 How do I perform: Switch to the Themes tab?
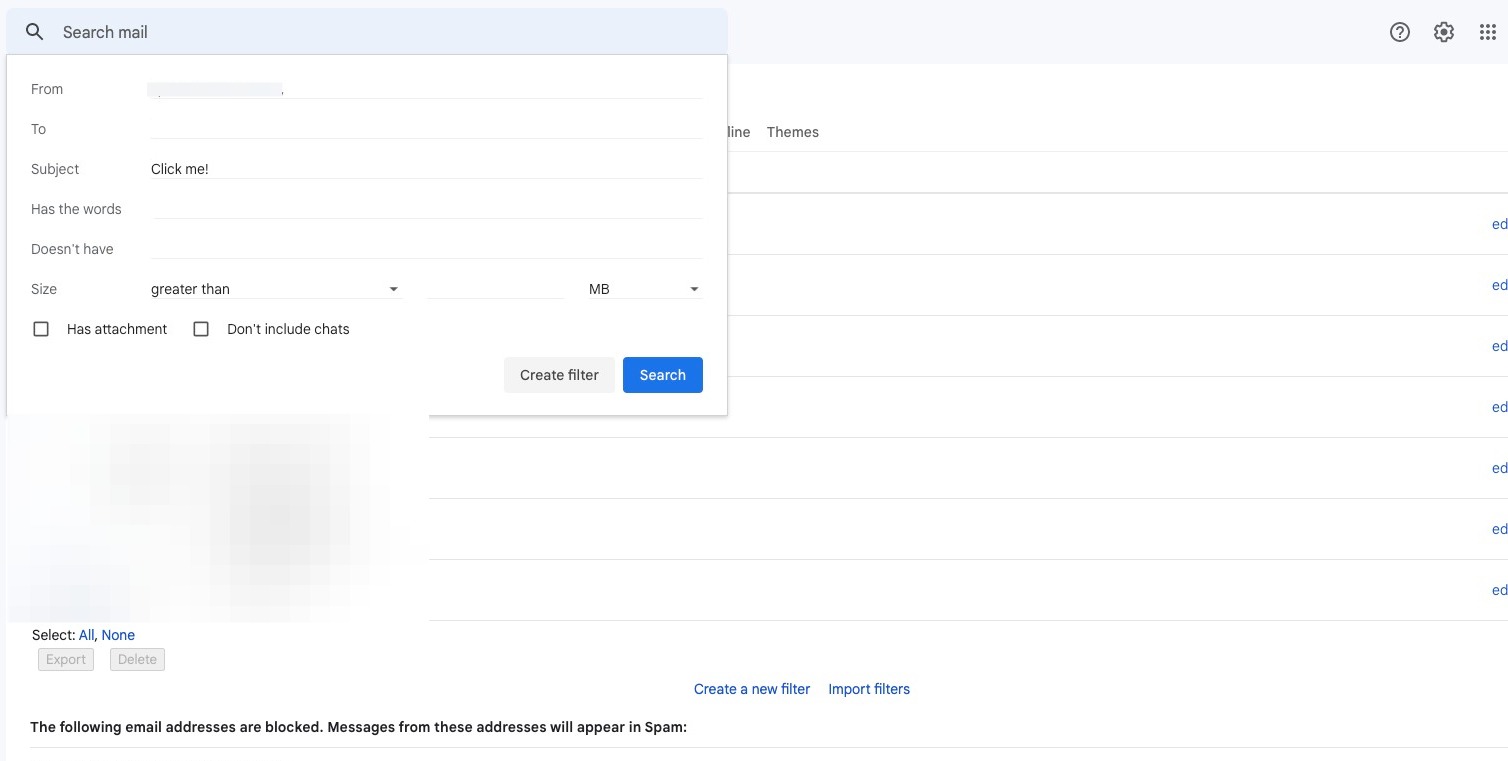pyautogui.click(x=792, y=132)
